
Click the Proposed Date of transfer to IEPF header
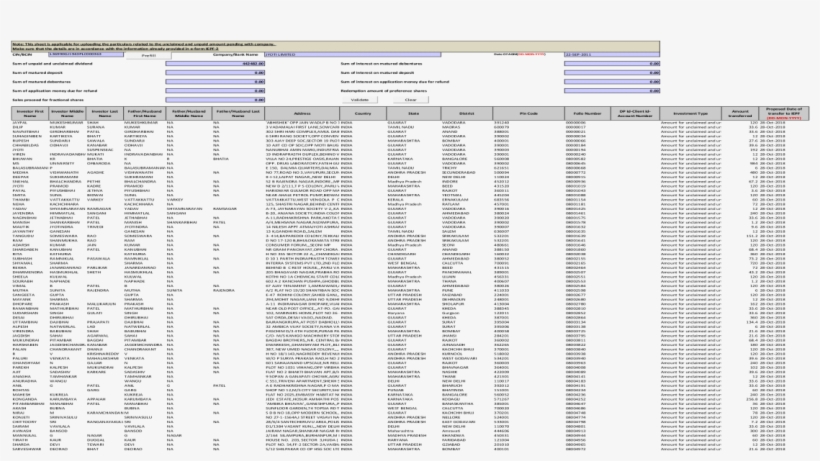[x=783, y=113]
